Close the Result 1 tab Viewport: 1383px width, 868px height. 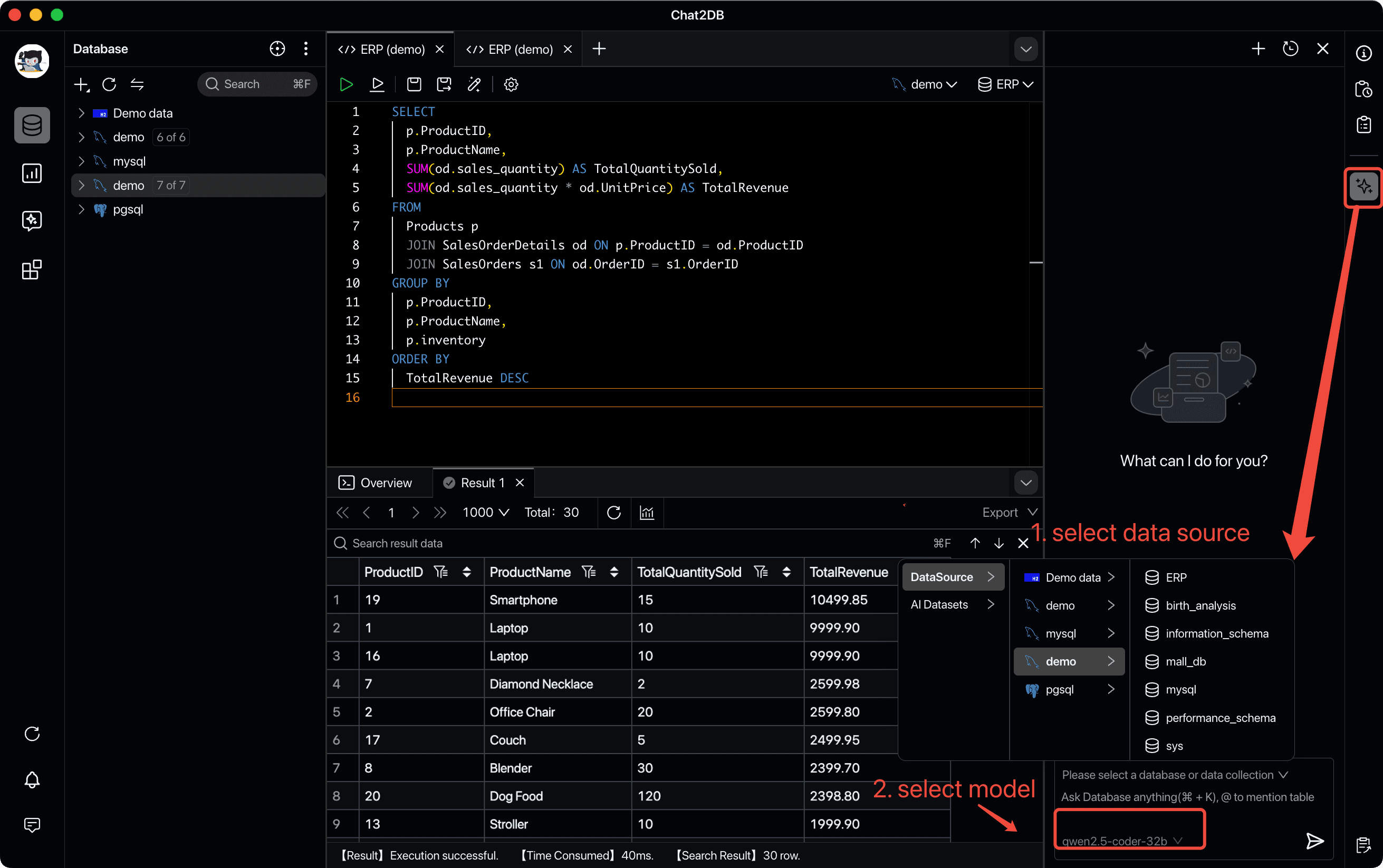520,483
